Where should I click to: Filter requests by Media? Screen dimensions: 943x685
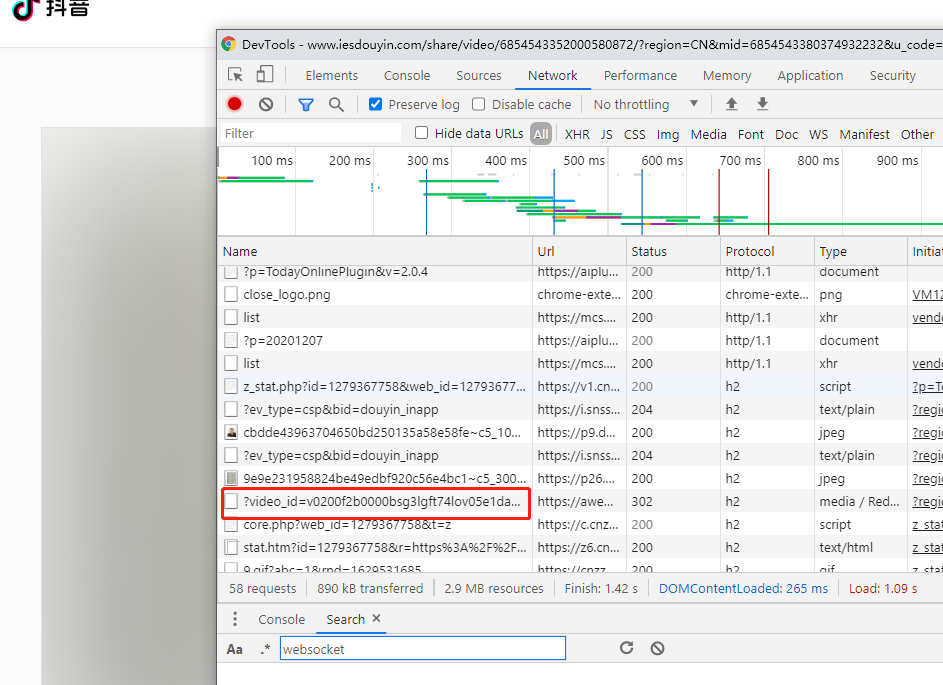[x=708, y=134]
